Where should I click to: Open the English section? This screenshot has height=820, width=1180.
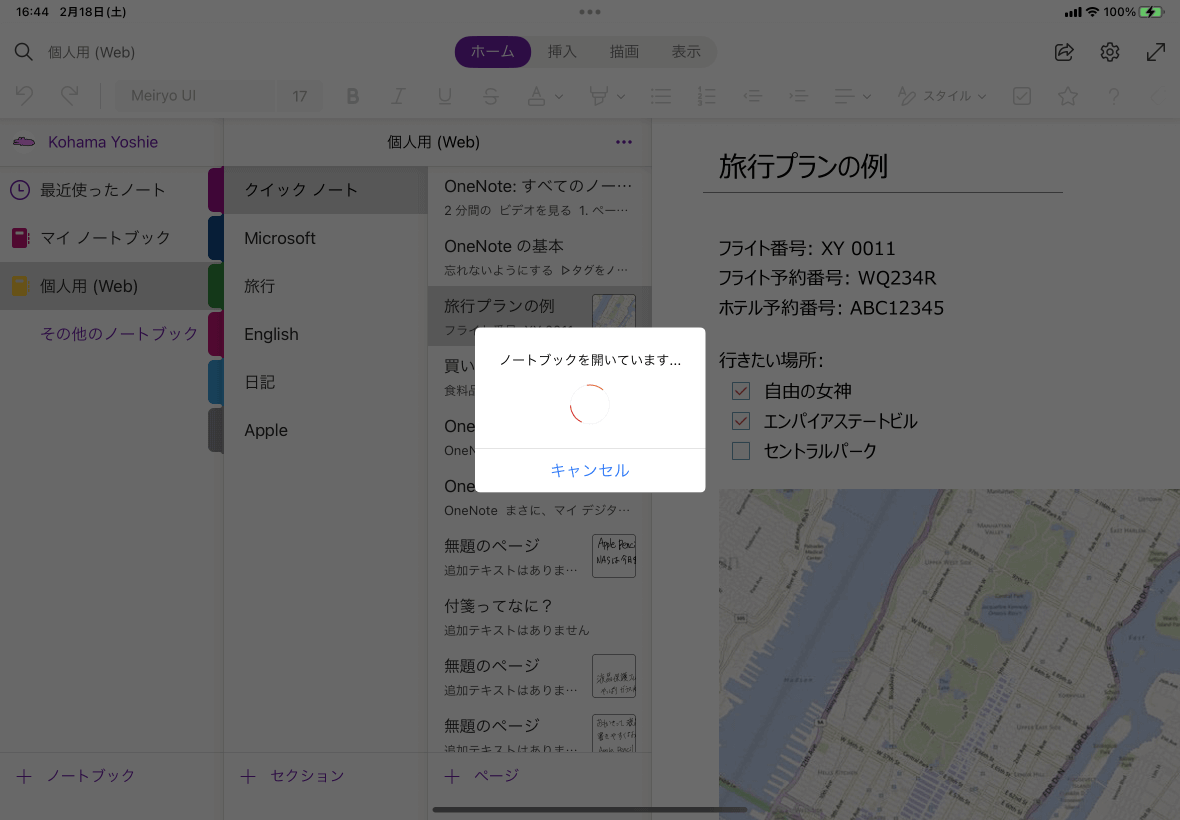pyautogui.click(x=325, y=334)
